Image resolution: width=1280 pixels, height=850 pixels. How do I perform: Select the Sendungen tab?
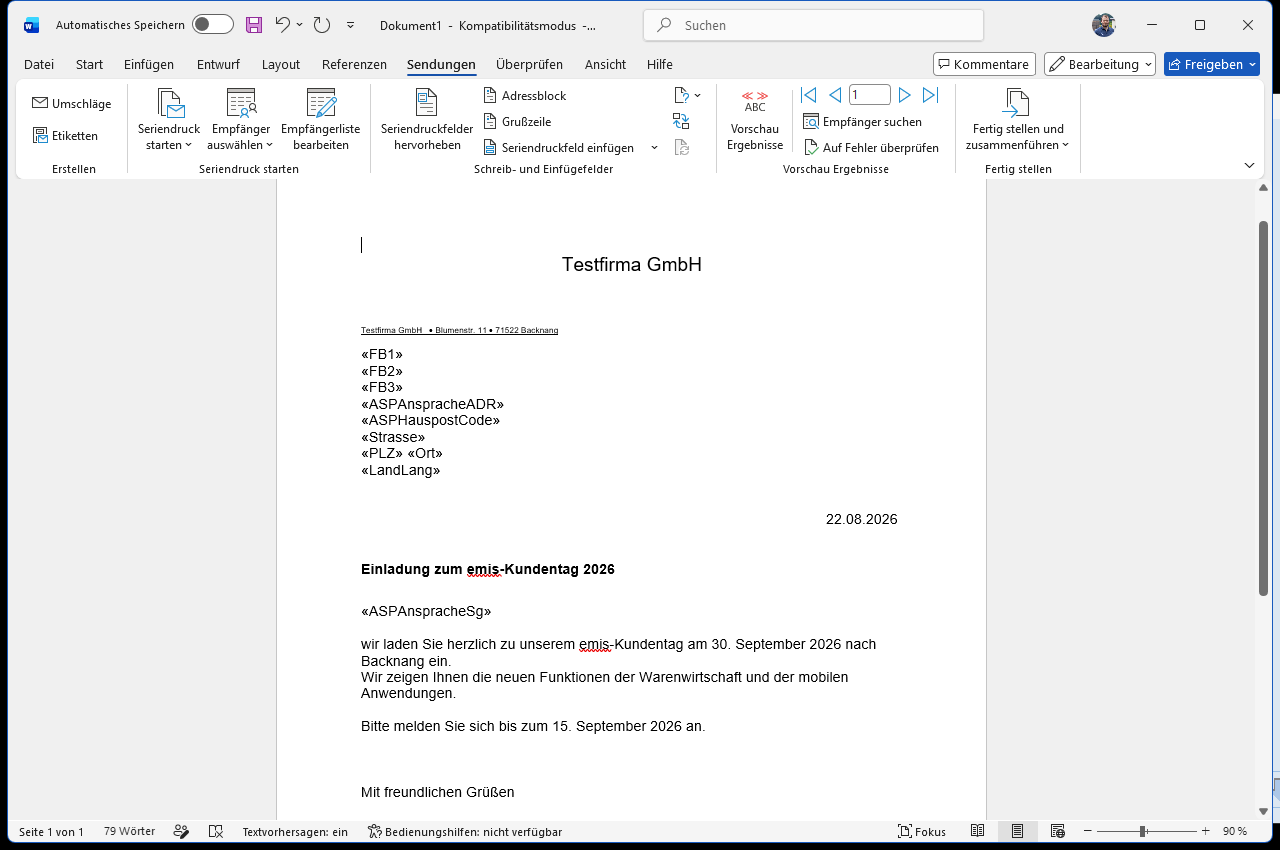point(441,64)
